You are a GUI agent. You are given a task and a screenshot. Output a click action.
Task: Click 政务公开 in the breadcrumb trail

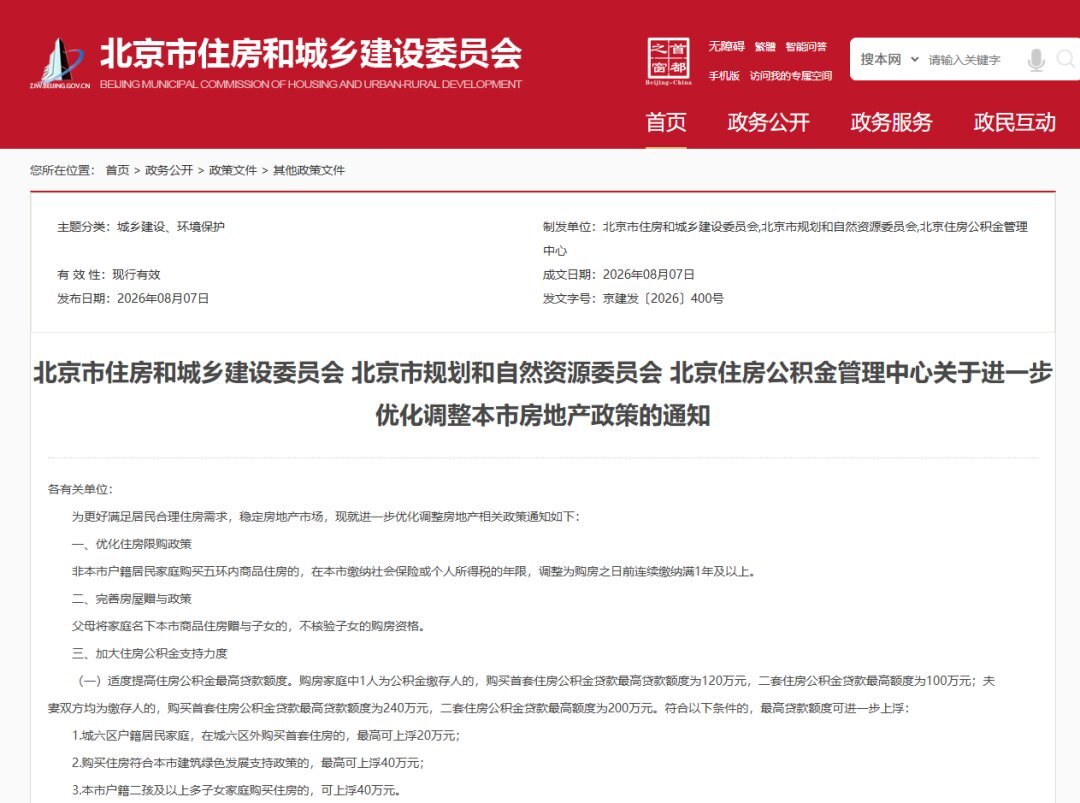pos(169,170)
